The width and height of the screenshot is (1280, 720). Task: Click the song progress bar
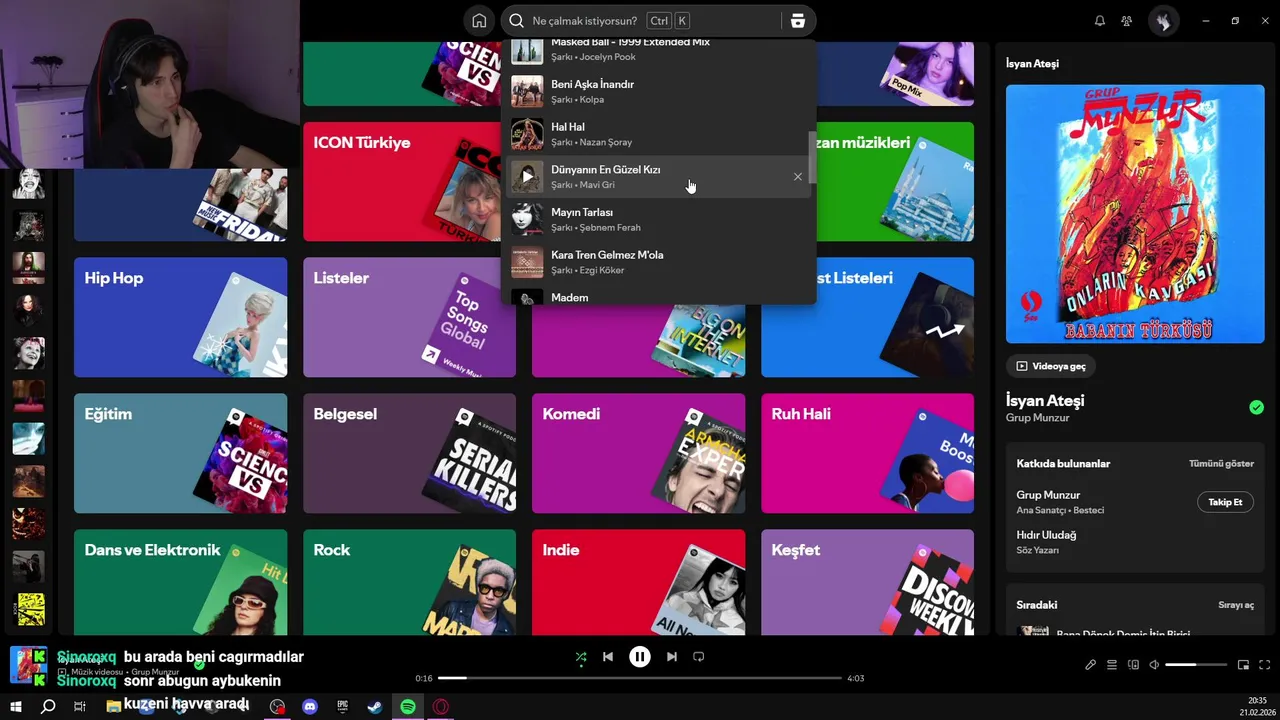point(640,678)
